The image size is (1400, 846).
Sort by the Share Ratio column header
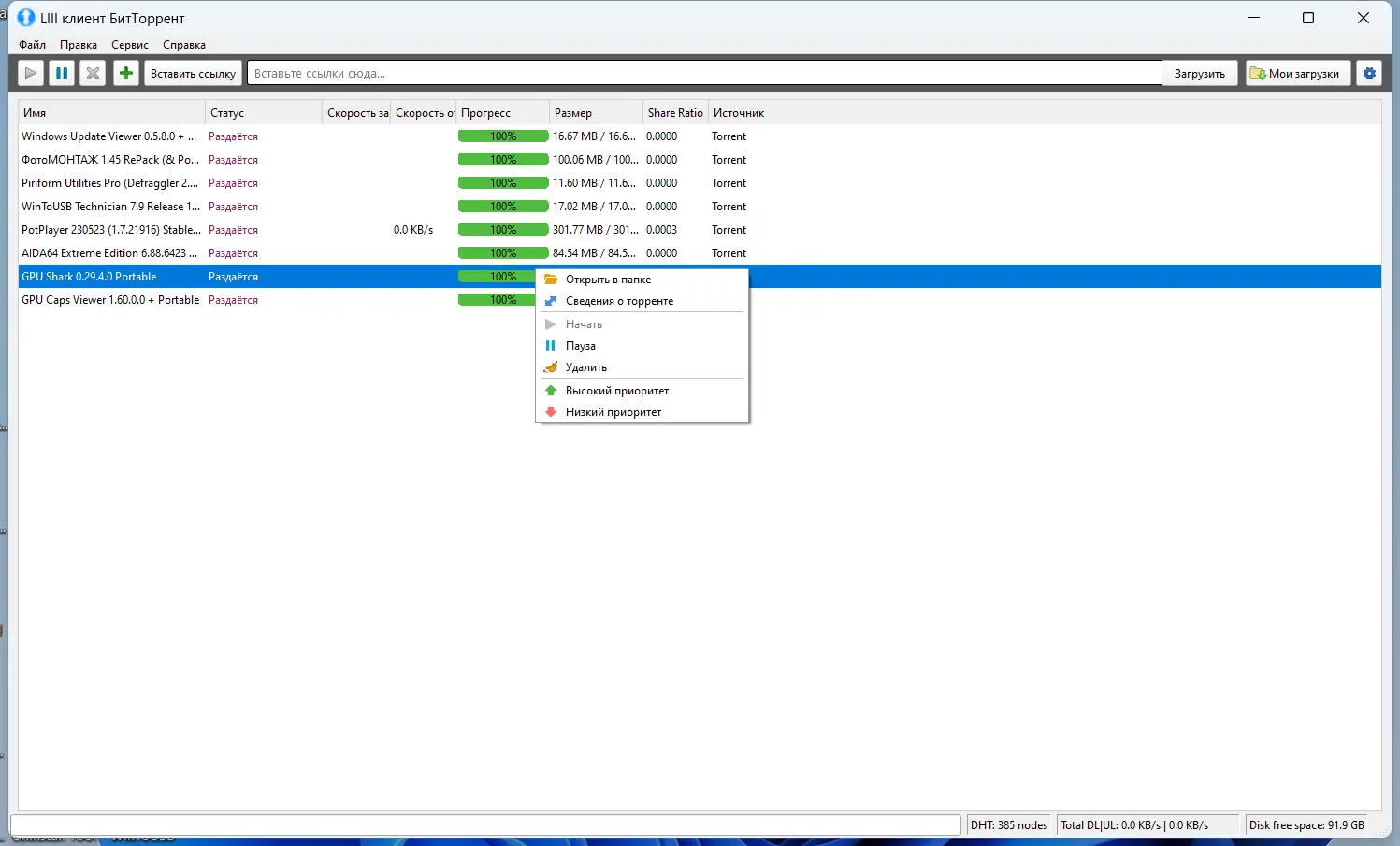[675, 113]
